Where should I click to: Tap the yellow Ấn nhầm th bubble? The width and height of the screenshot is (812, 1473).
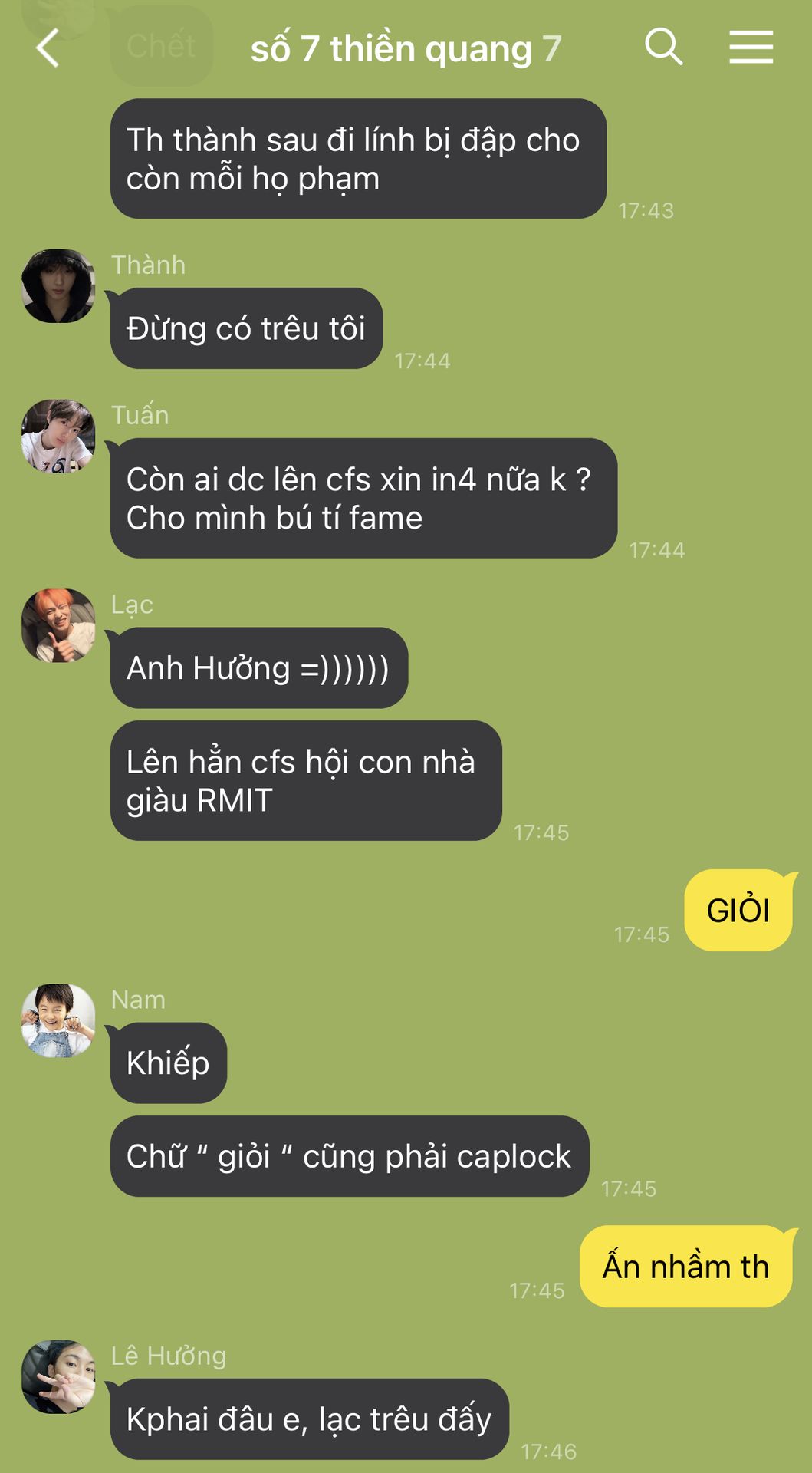(686, 1266)
